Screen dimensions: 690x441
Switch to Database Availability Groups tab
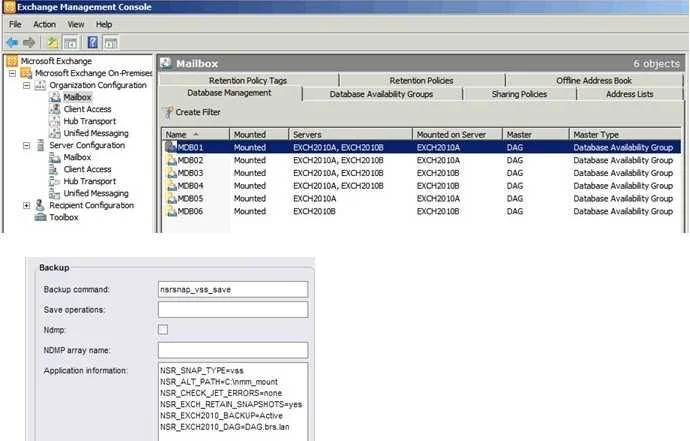[381, 94]
